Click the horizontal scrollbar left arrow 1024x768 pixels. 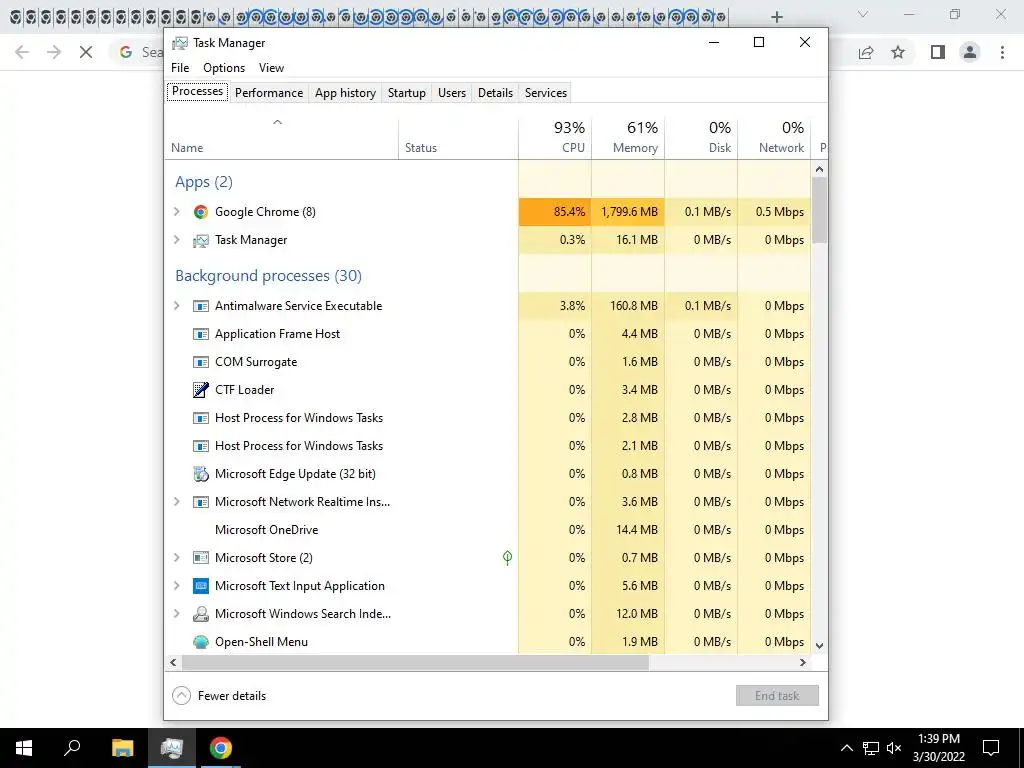point(173,662)
